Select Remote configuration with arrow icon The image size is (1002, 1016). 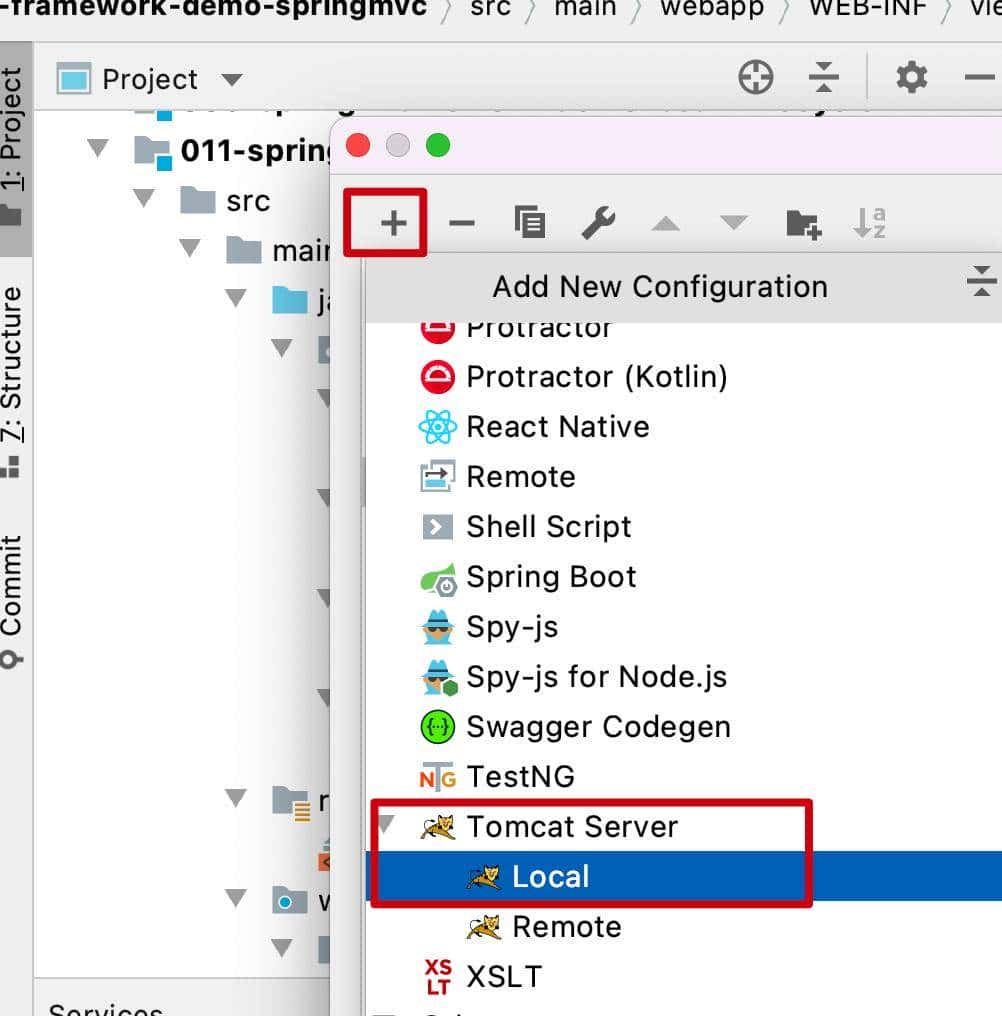pyautogui.click(x=684, y=477)
